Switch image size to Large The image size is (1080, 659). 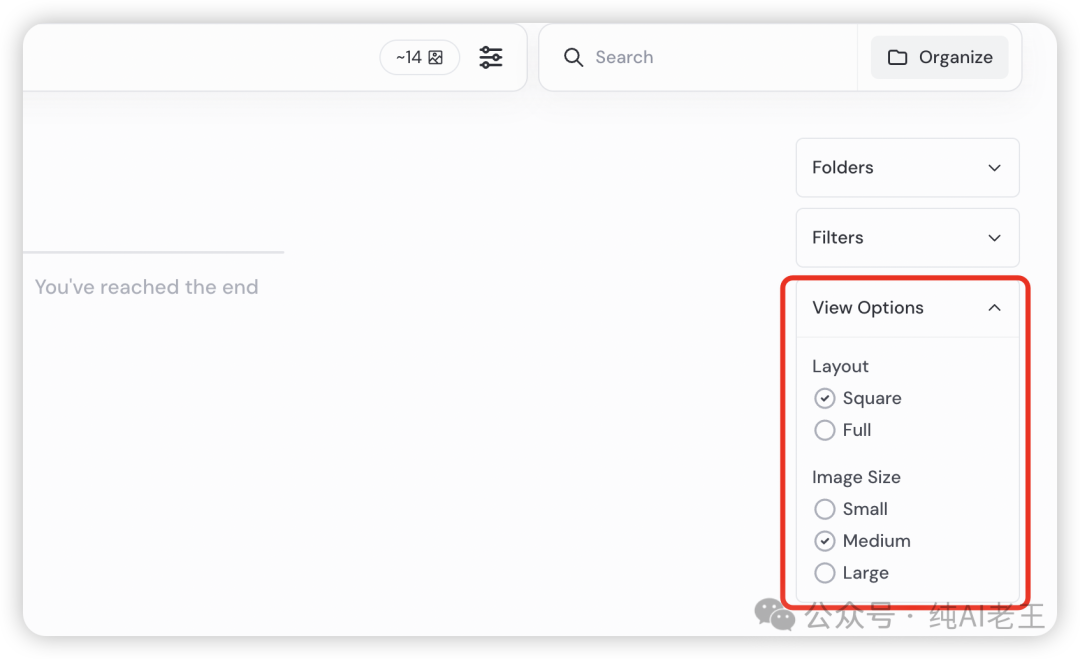[825, 573]
